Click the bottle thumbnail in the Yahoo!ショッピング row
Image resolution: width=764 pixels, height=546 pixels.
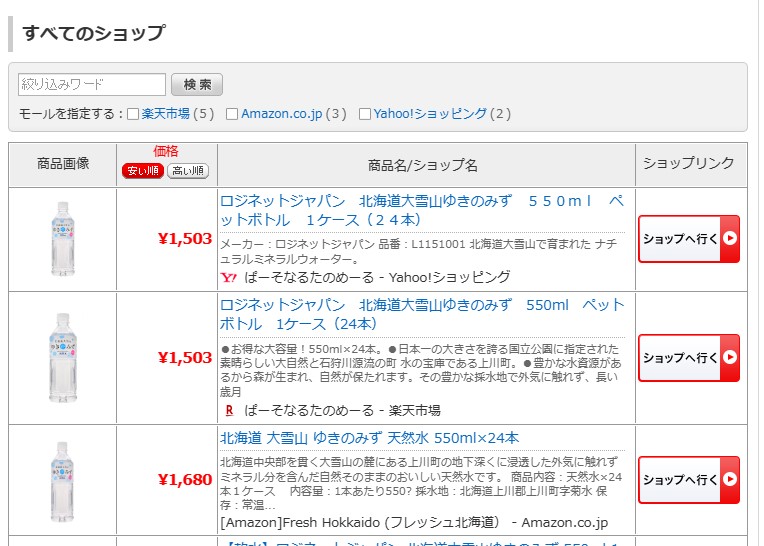coord(63,239)
